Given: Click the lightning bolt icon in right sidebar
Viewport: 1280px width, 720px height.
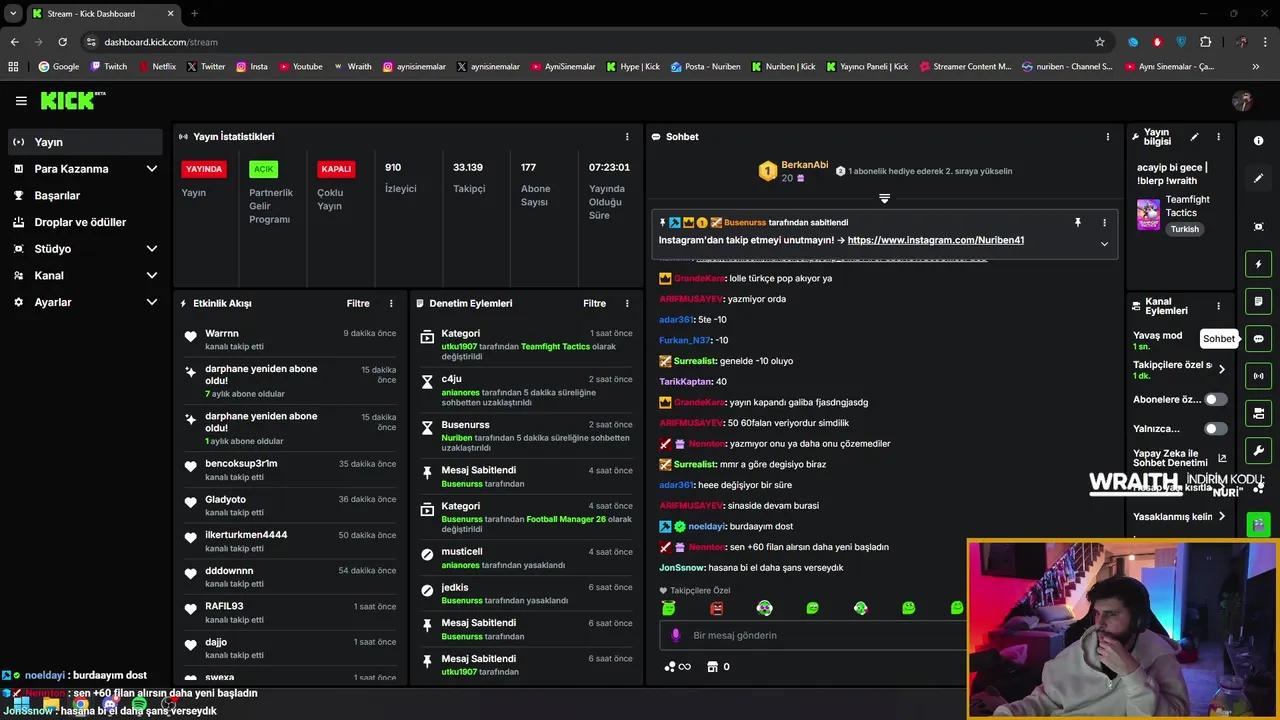Looking at the screenshot, I should pos(1258,264).
